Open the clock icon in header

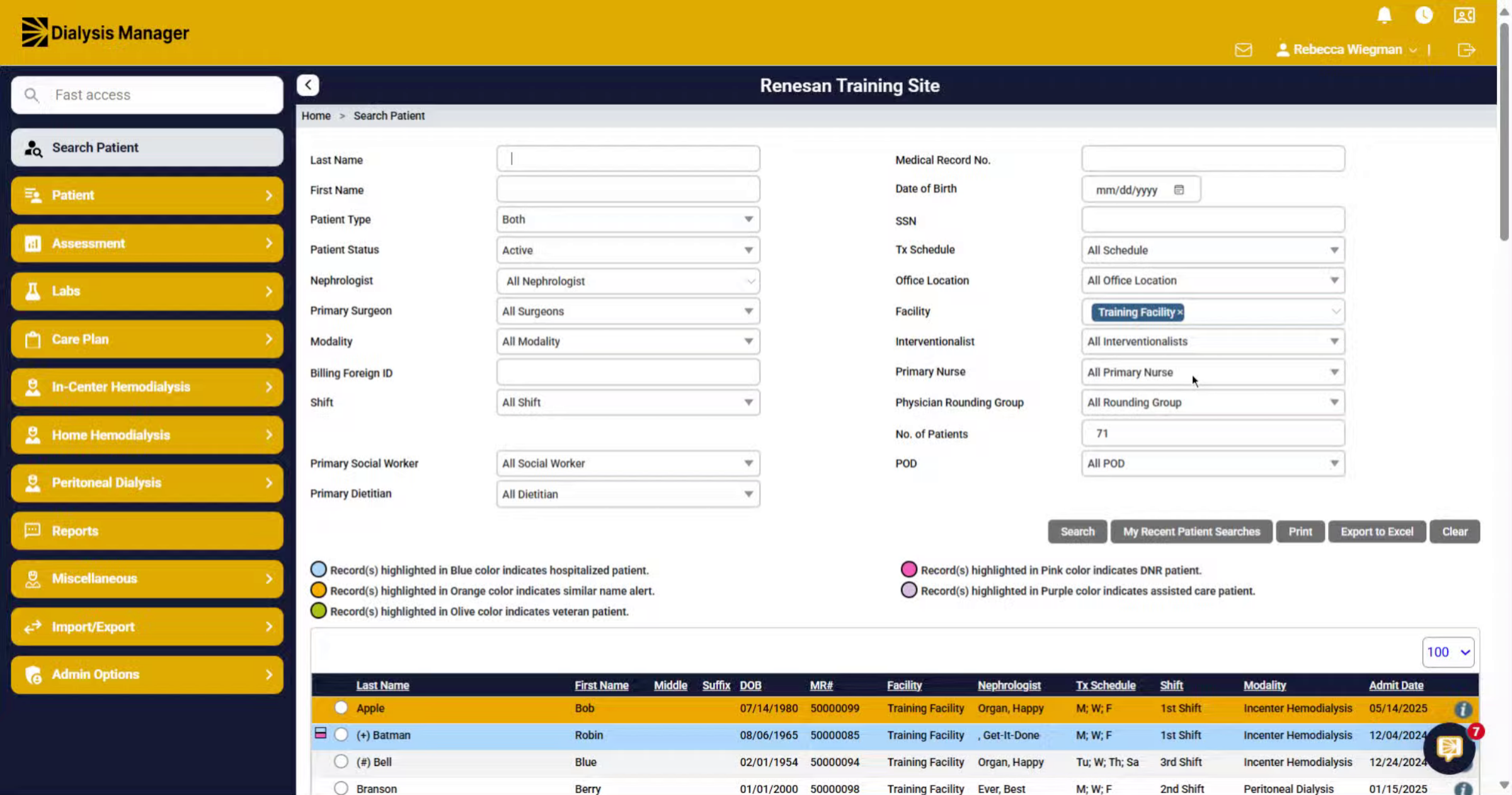[x=1424, y=15]
